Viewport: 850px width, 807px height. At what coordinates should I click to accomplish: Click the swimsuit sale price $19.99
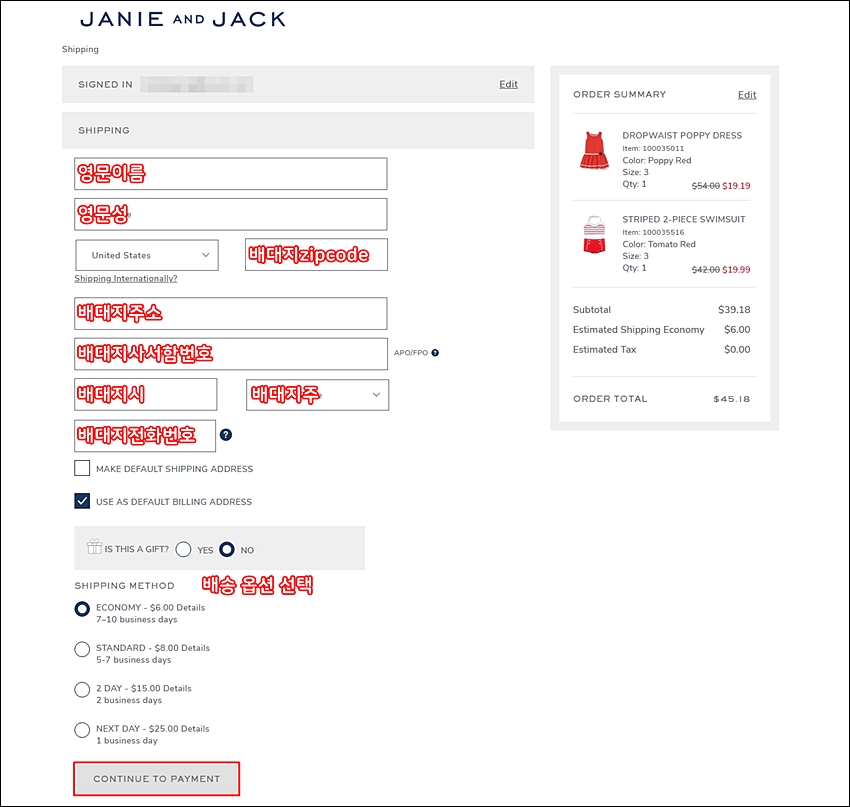pyautogui.click(x=736, y=270)
